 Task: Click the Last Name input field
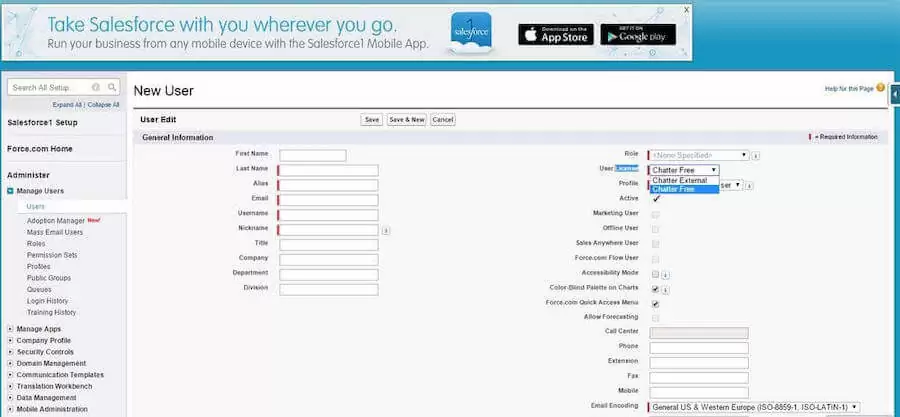pos(329,170)
